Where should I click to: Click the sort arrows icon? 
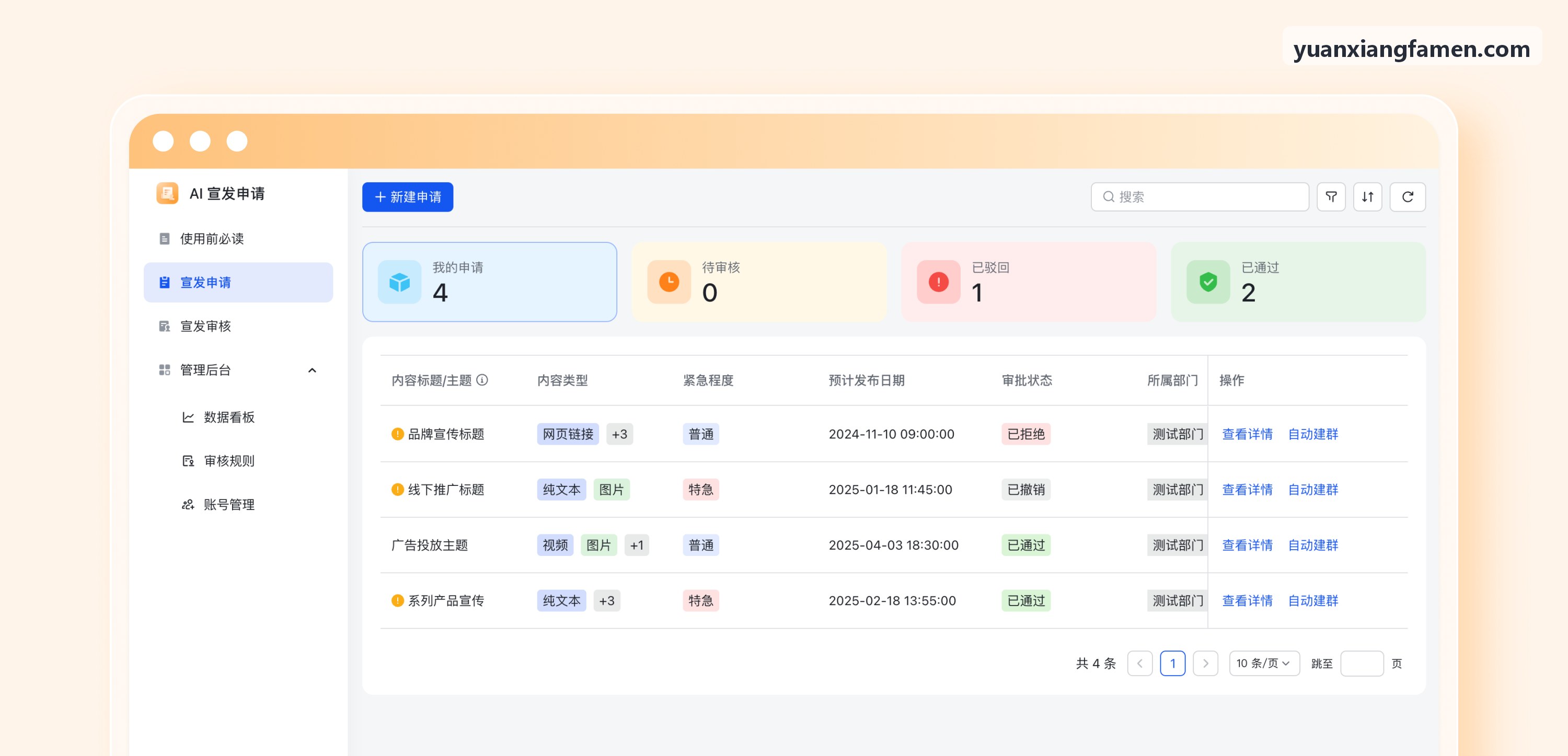pos(1367,196)
